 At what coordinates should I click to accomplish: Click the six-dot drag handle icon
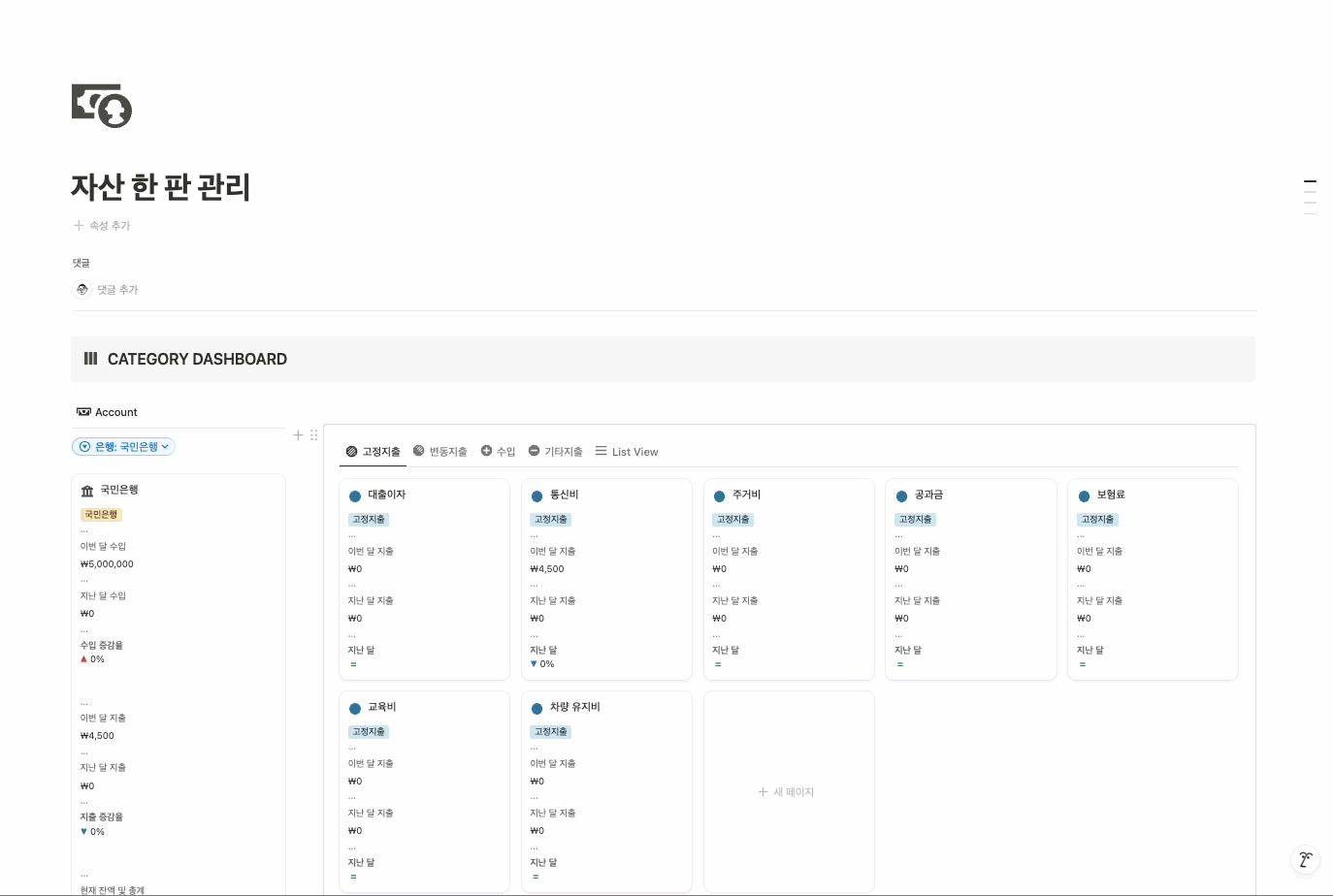pyautogui.click(x=314, y=435)
